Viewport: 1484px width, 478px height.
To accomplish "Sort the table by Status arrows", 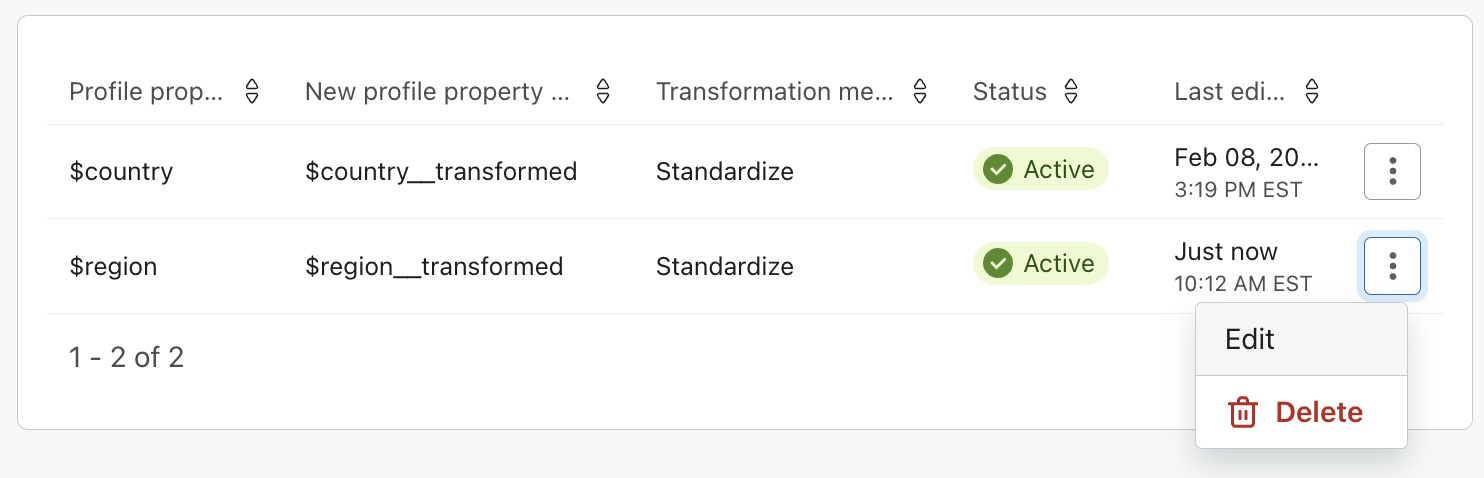I will (x=1071, y=92).
